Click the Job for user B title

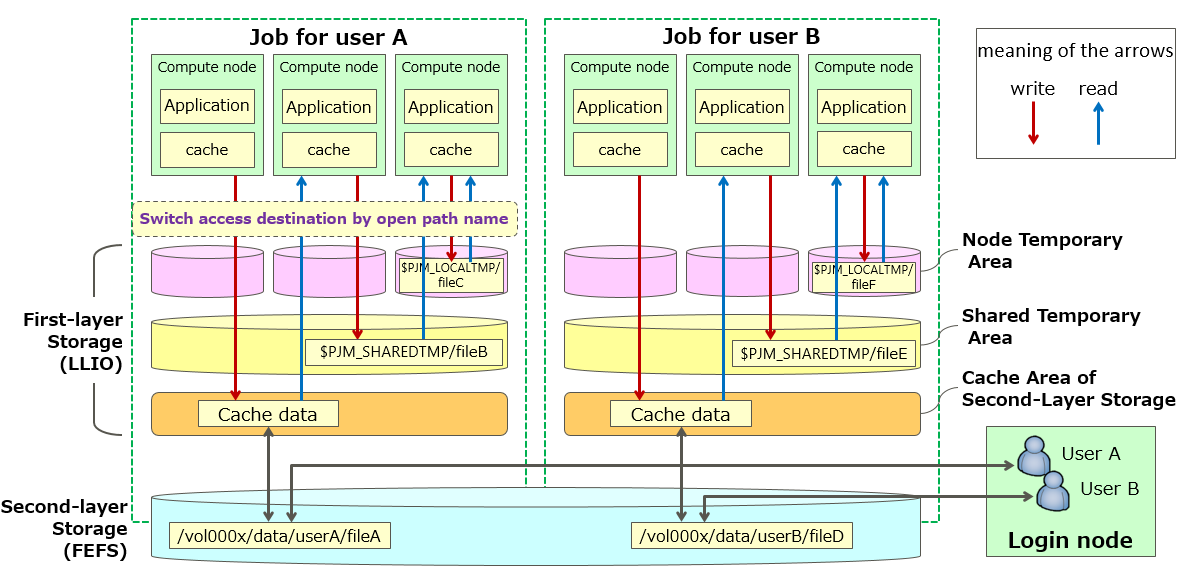click(741, 37)
